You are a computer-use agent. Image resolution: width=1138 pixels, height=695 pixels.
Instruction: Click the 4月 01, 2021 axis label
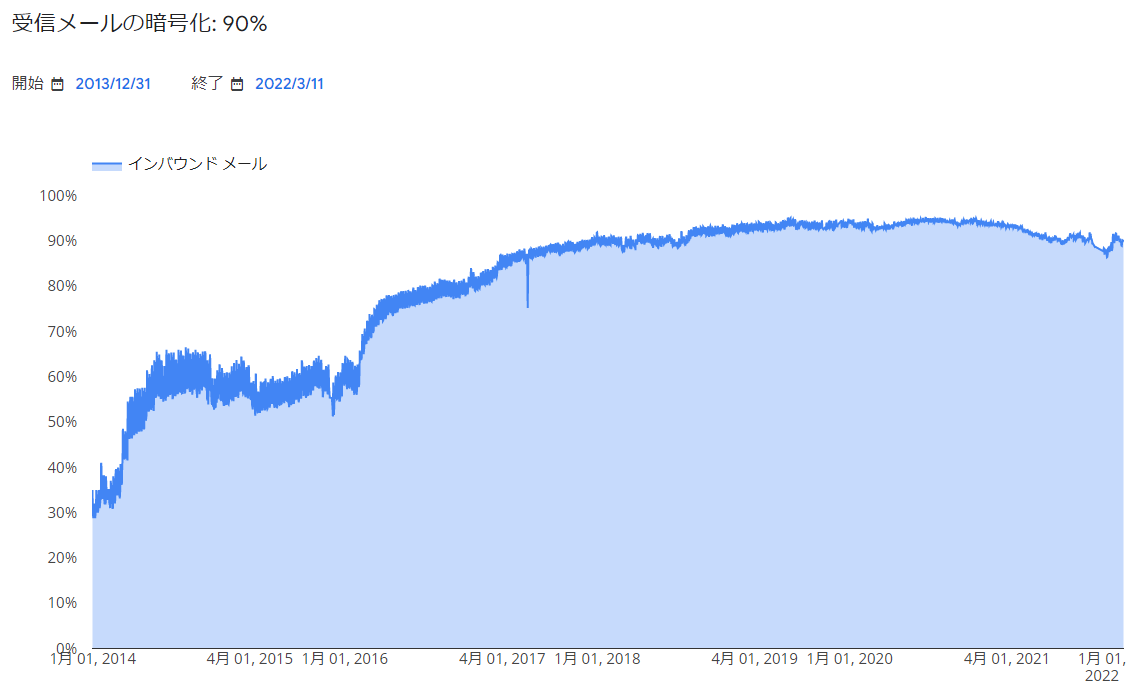(x=1007, y=659)
